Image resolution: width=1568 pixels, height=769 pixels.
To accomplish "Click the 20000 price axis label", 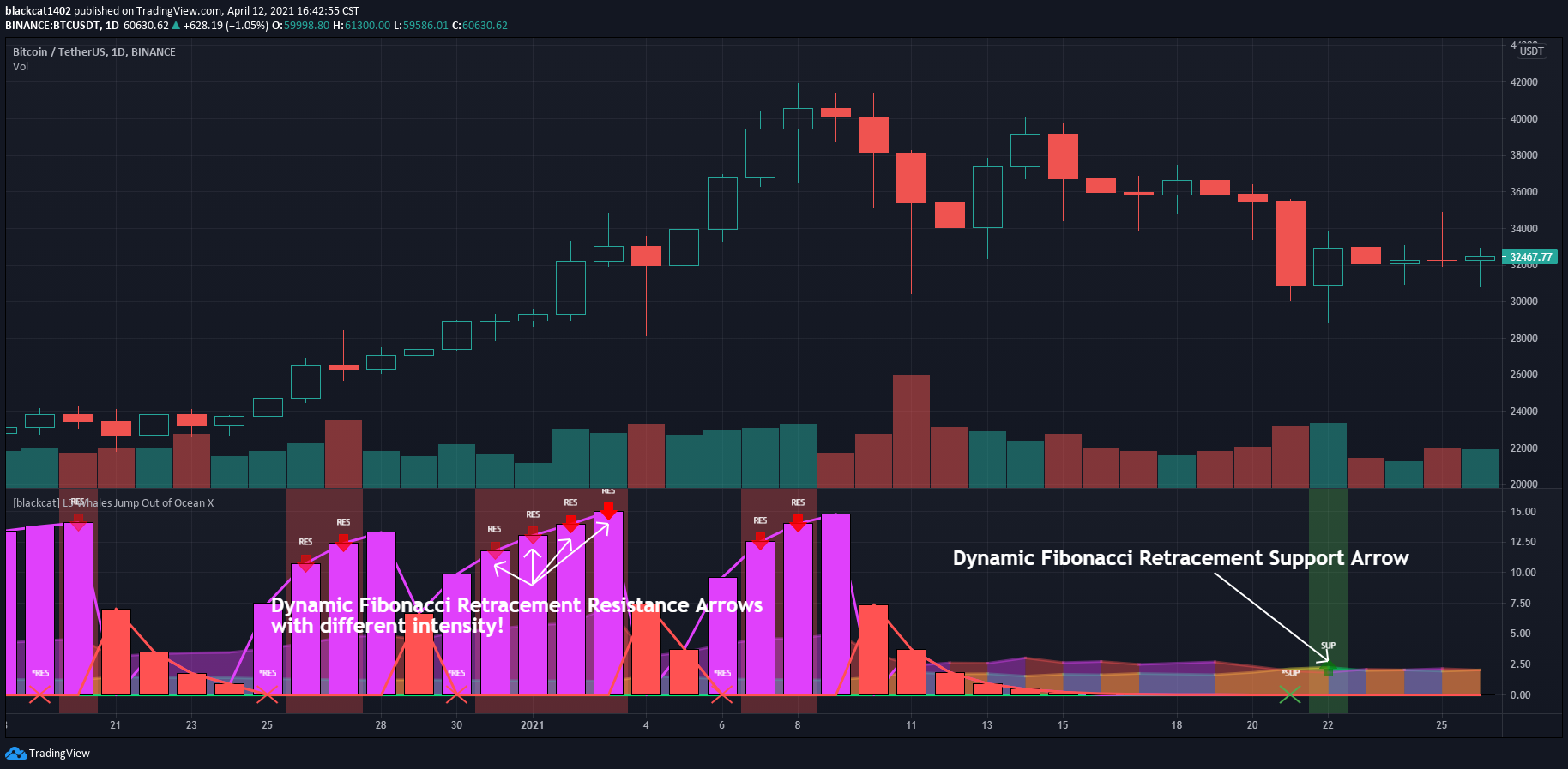I will (x=1524, y=484).
